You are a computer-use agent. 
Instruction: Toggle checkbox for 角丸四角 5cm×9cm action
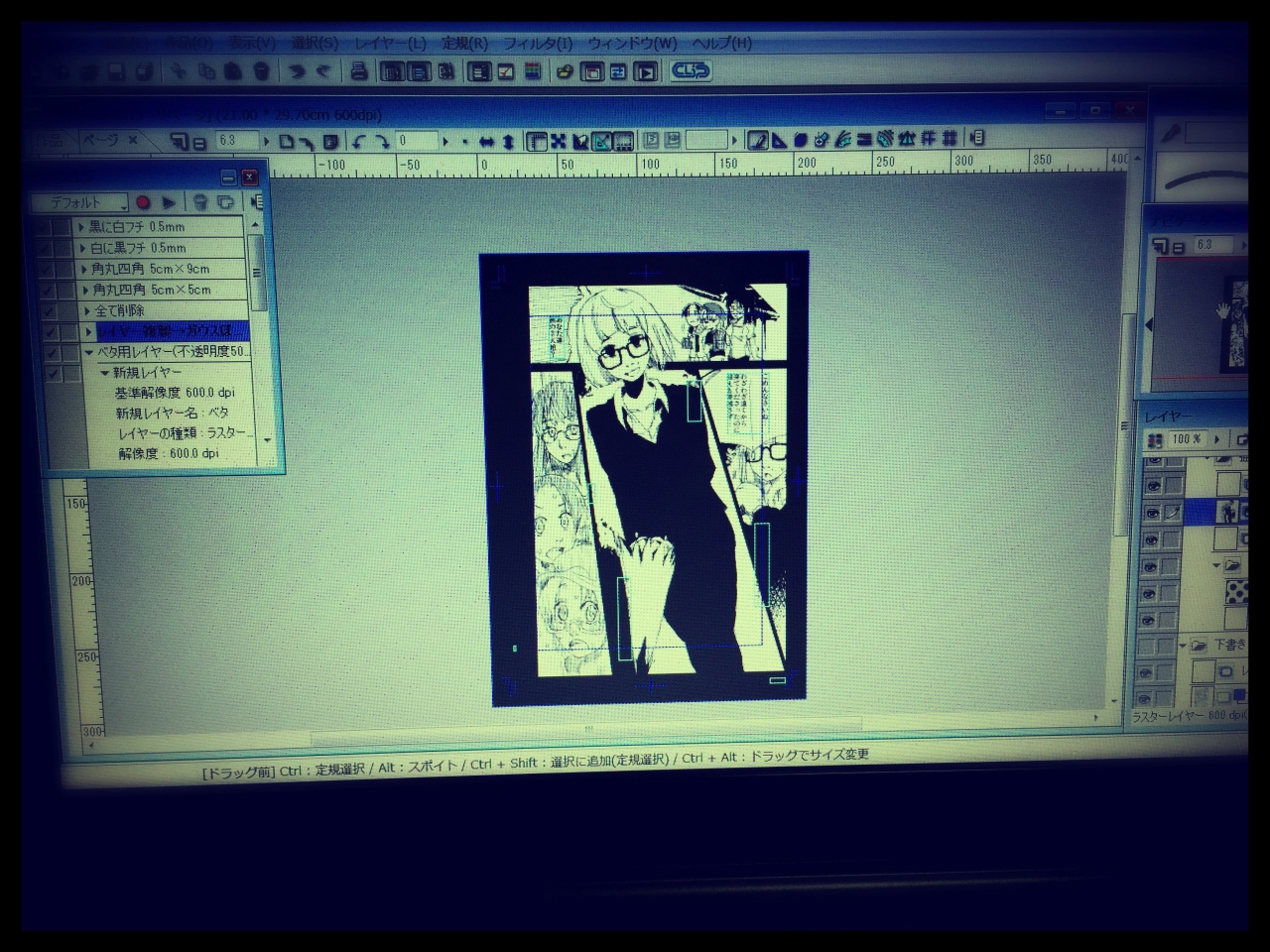click(46, 269)
